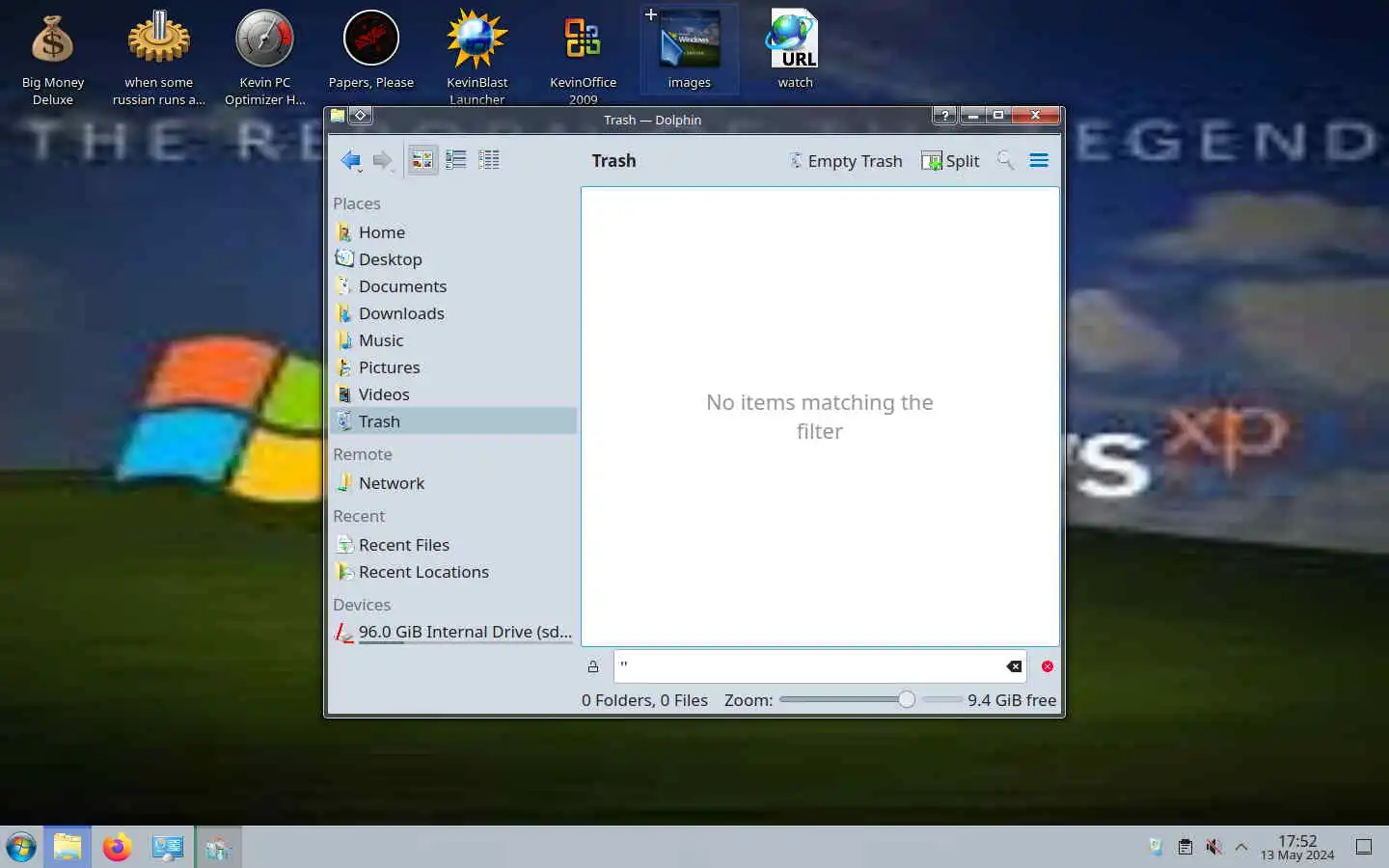Click the grey forward arrow in Dolphin
Screen dimensions: 1389x868
pyautogui.click(x=383, y=160)
